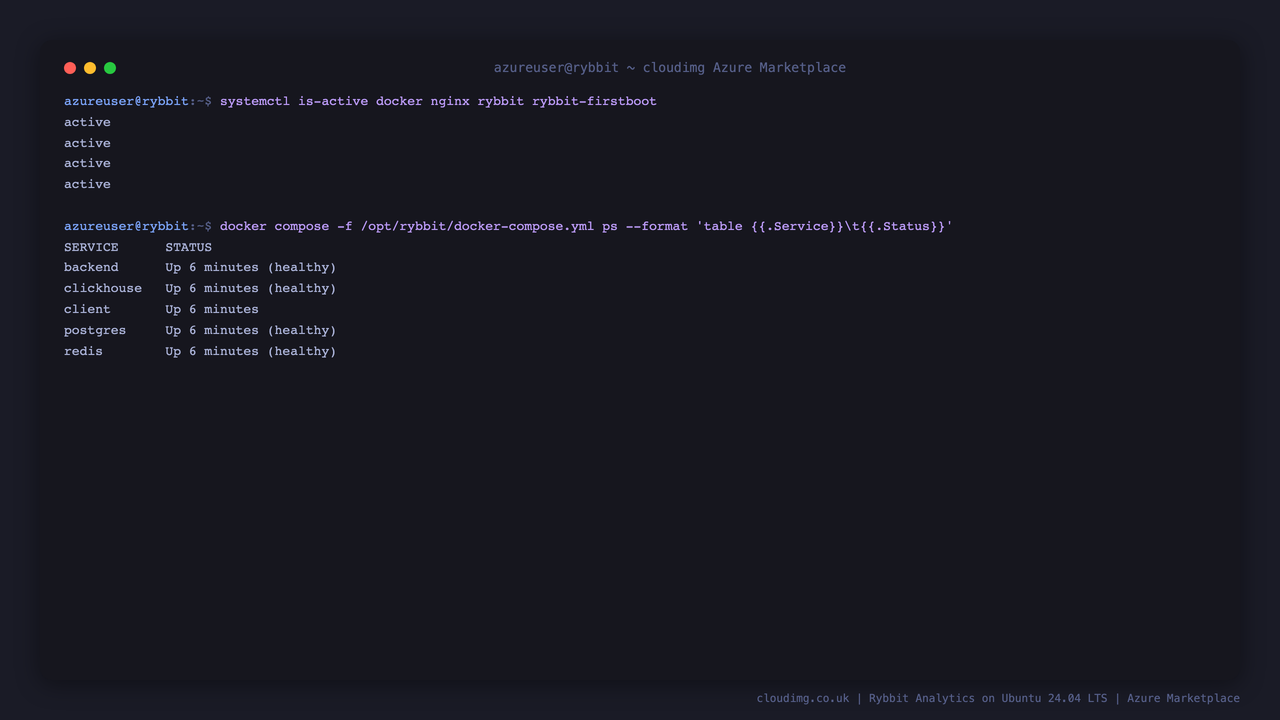Screen dimensions: 1280x720
Task: Click the client row 'Up 6 minutes' status
Action: pyautogui.click(x=212, y=309)
